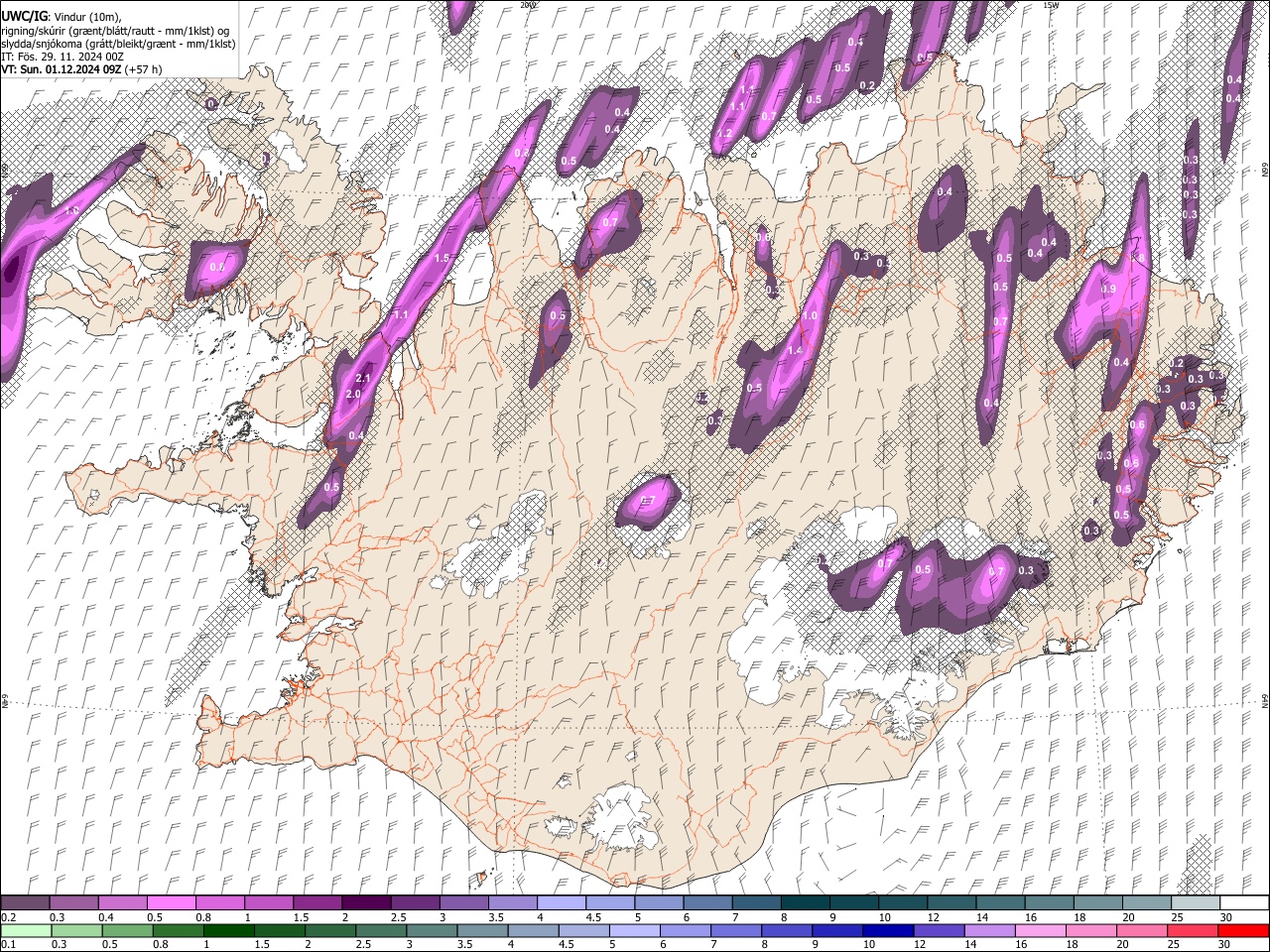Screen dimensions: 1270x952
Task: Select the 'slydda/snjókoma' description line
Action: click(118, 44)
